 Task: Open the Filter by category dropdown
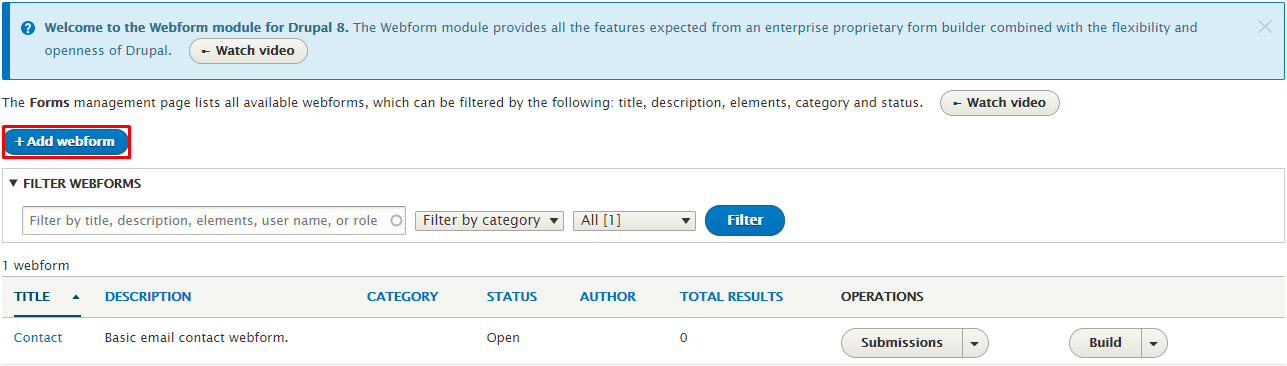pos(490,221)
